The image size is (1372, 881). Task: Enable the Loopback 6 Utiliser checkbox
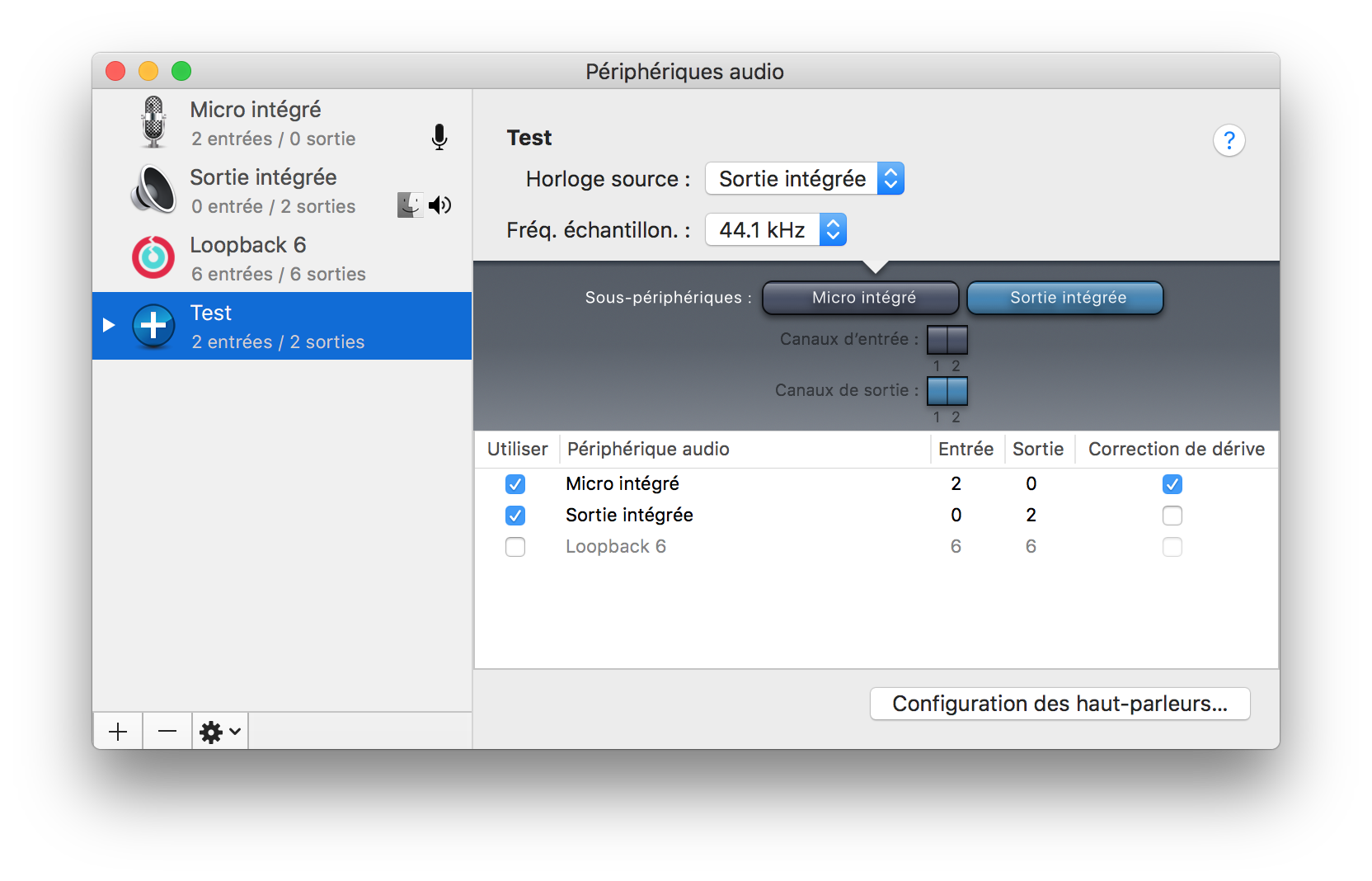click(x=515, y=547)
